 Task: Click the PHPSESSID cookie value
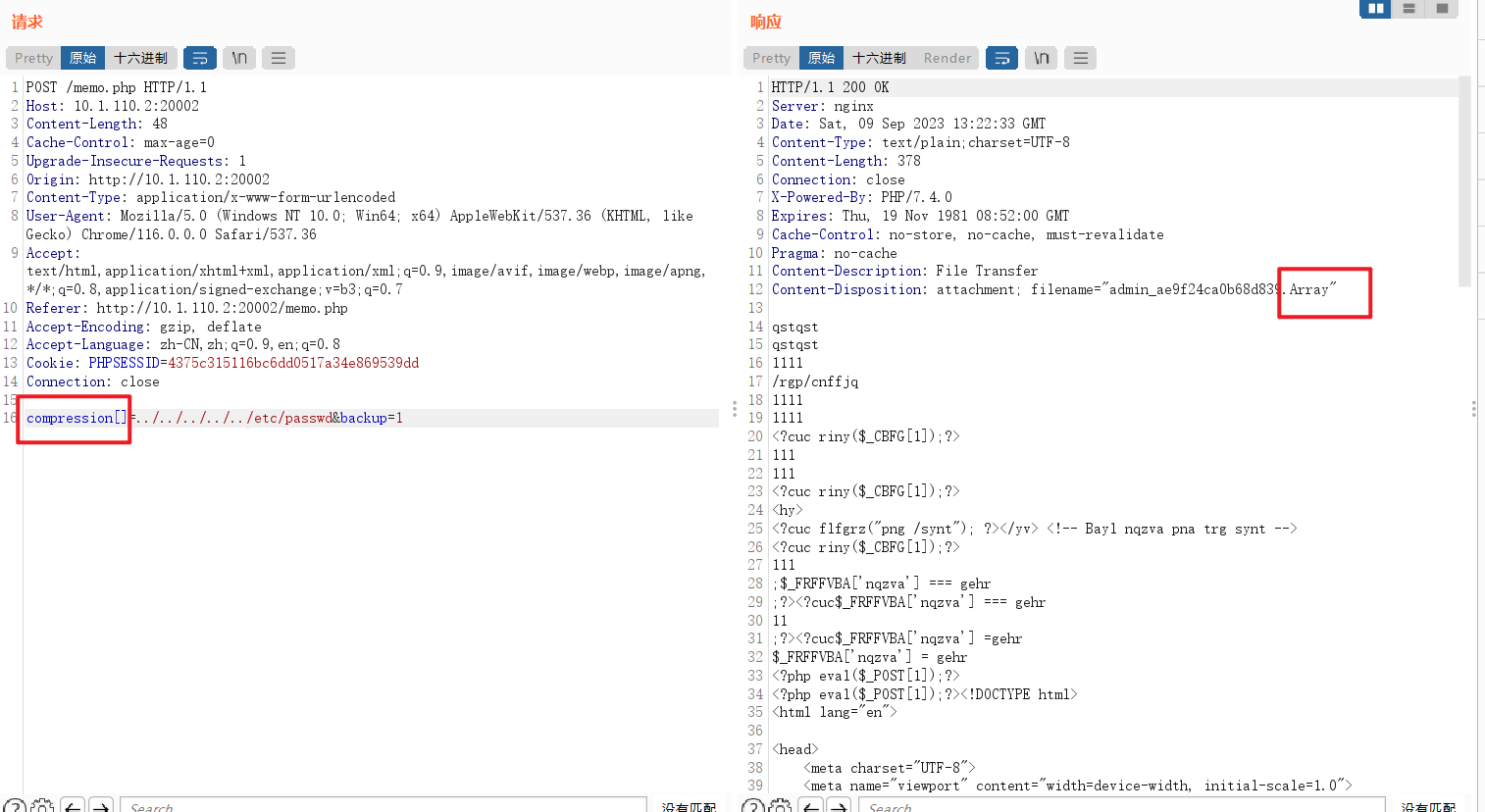pos(293,363)
